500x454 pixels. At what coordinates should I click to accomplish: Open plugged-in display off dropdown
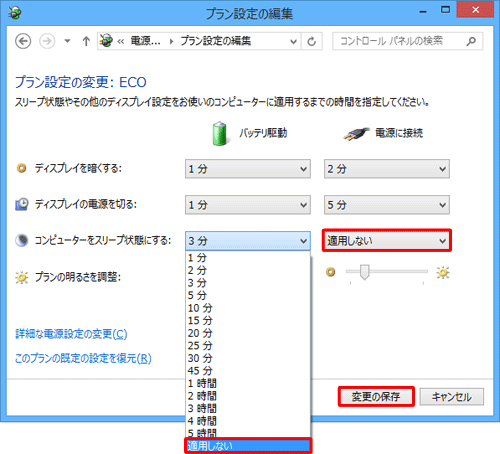(x=387, y=205)
